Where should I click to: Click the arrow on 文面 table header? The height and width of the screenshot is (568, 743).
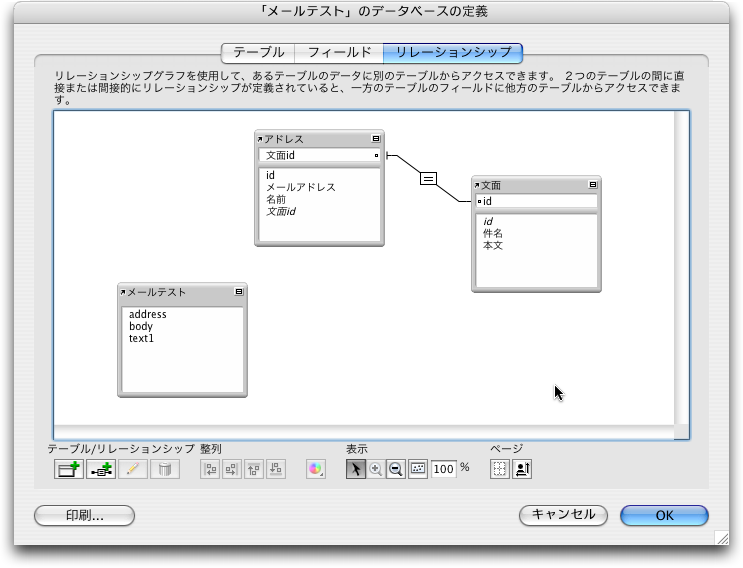[x=478, y=185]
